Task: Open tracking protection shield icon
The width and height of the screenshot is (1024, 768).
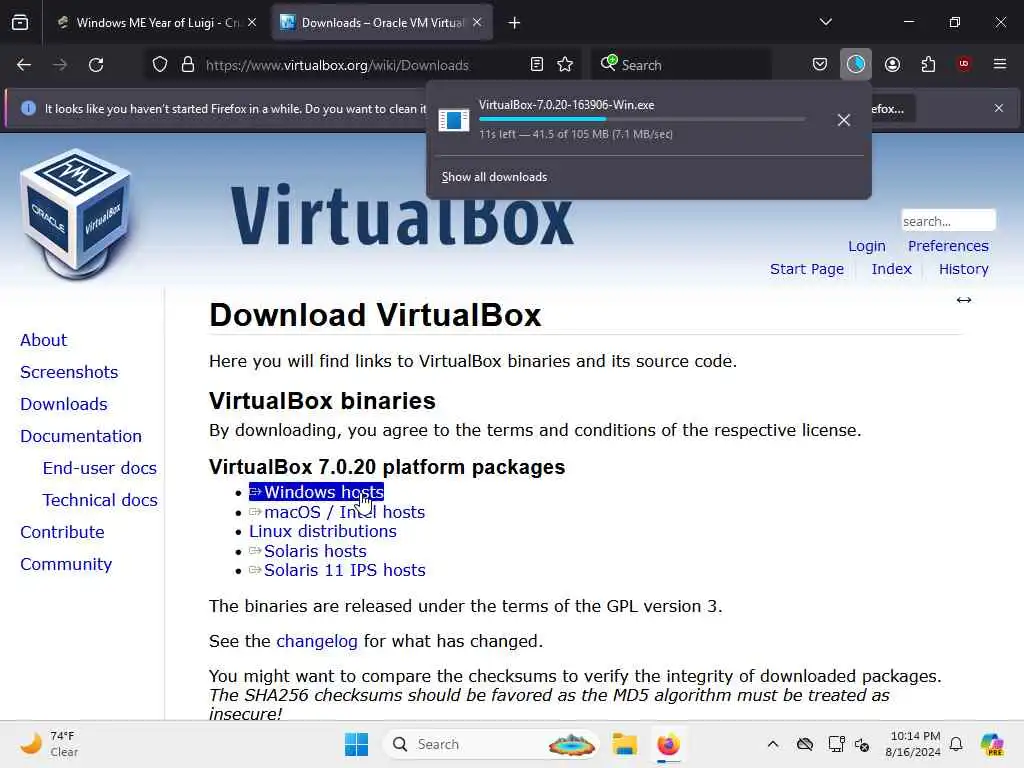Action: (160, 65)
